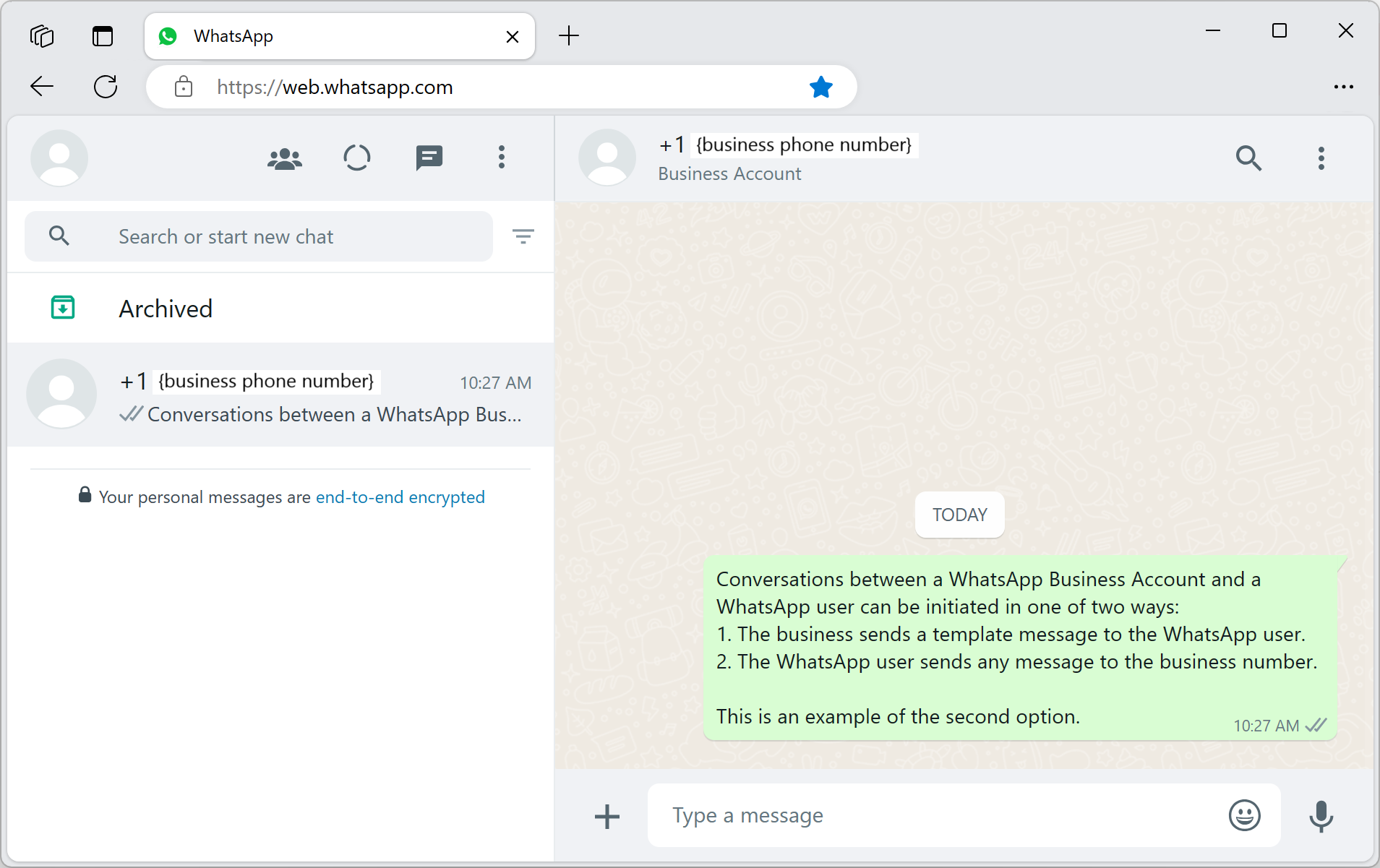Attach a file using the plus icon

click(x=607, y=817)
